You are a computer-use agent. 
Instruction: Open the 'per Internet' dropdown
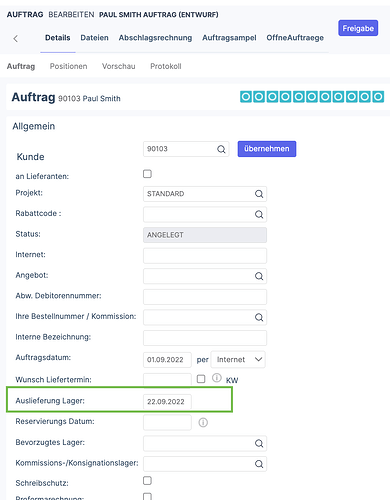(238, 360)
